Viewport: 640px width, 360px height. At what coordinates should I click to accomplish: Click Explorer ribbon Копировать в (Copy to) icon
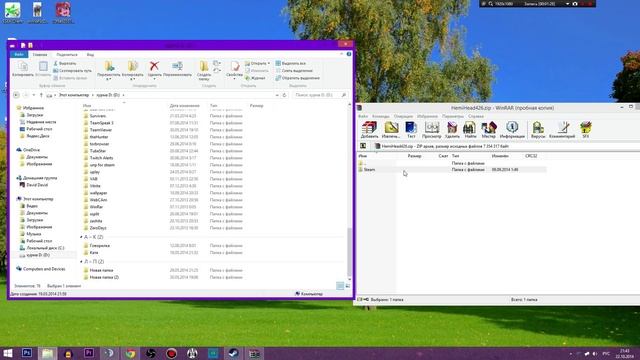click(133, 70)
